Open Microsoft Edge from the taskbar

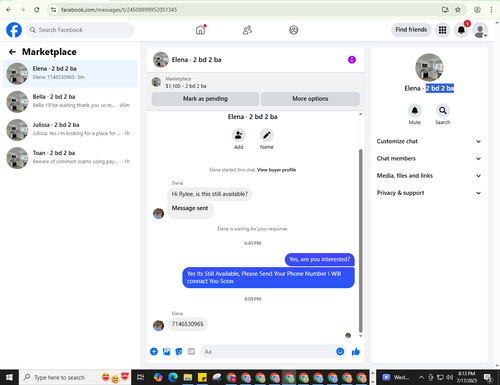tap(173, 377)
